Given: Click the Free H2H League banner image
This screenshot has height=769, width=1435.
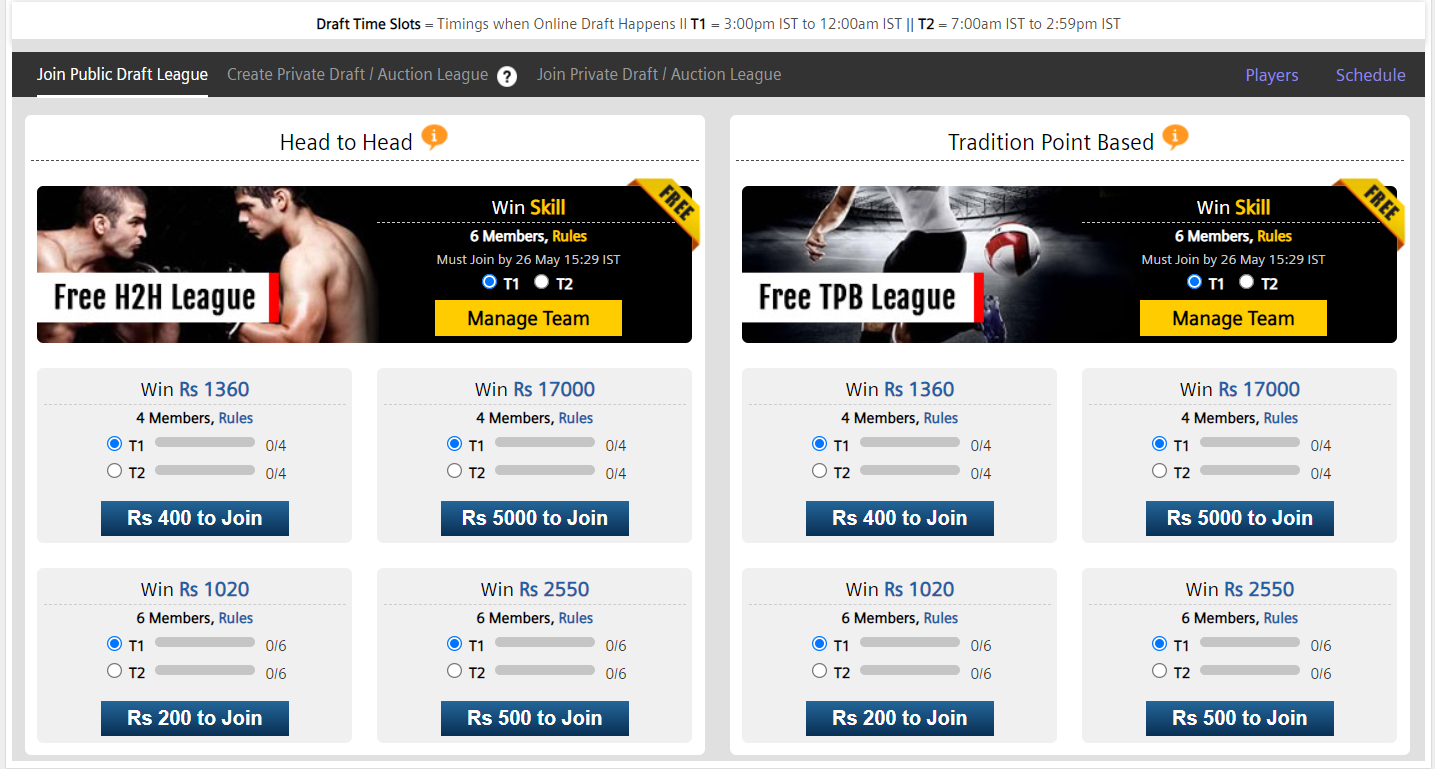Looking at the screenshot, I should pyautogui.click(x=206, y=264).
